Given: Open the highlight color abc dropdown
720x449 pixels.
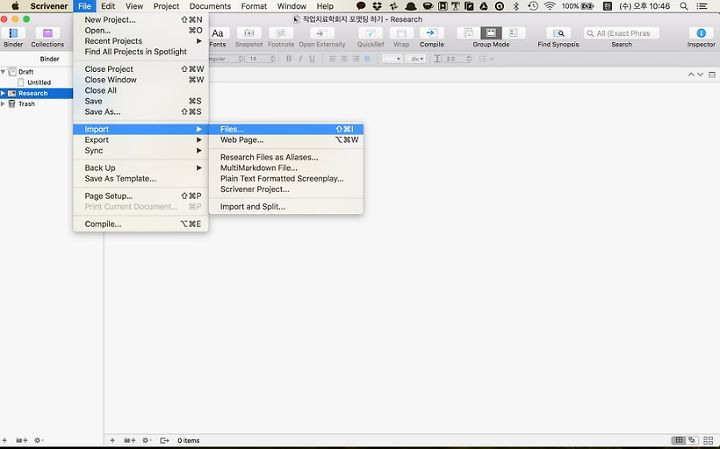Looking at the screenshot, I should pos(416,59).
